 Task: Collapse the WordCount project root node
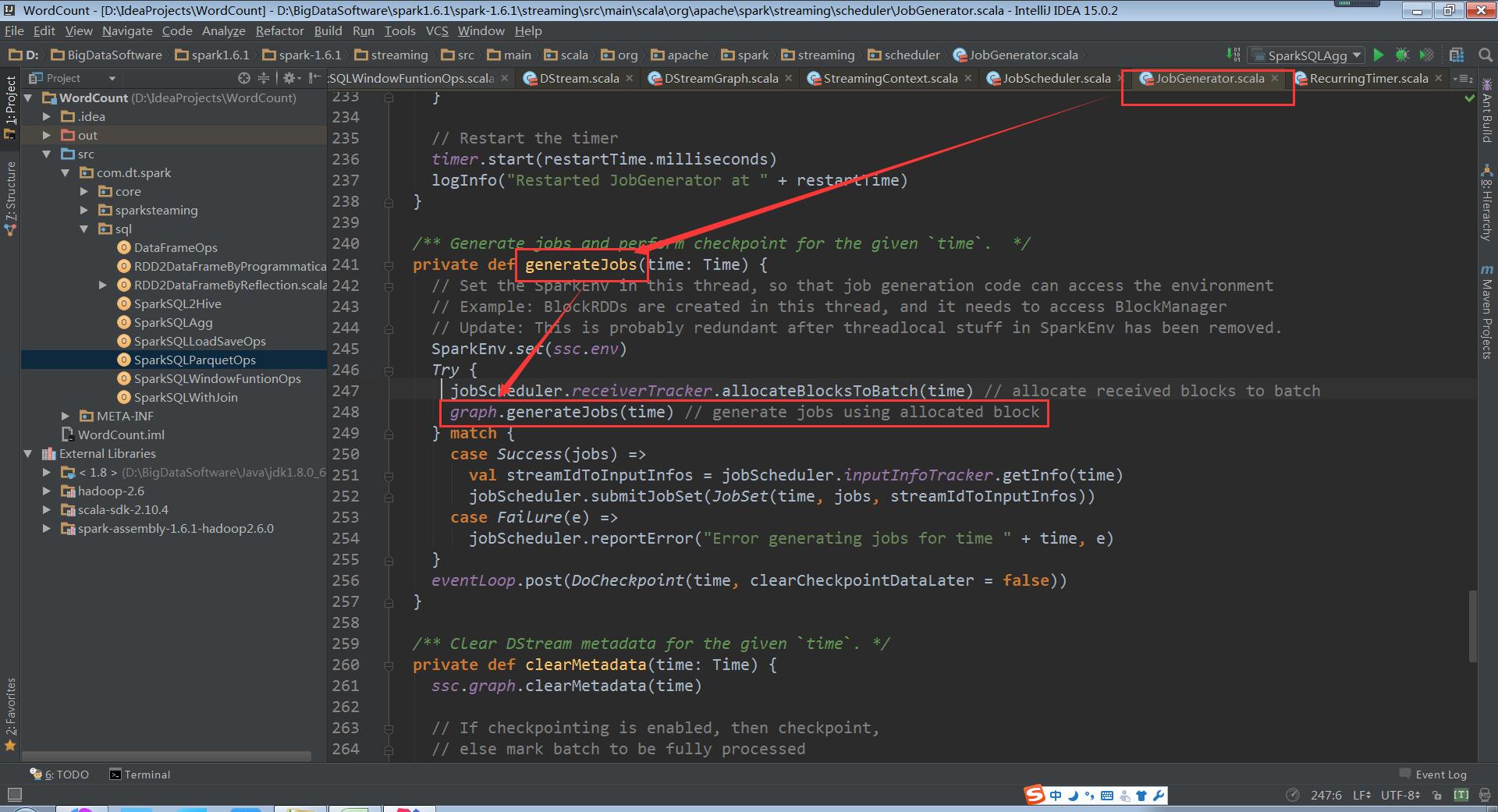point(28,98)
